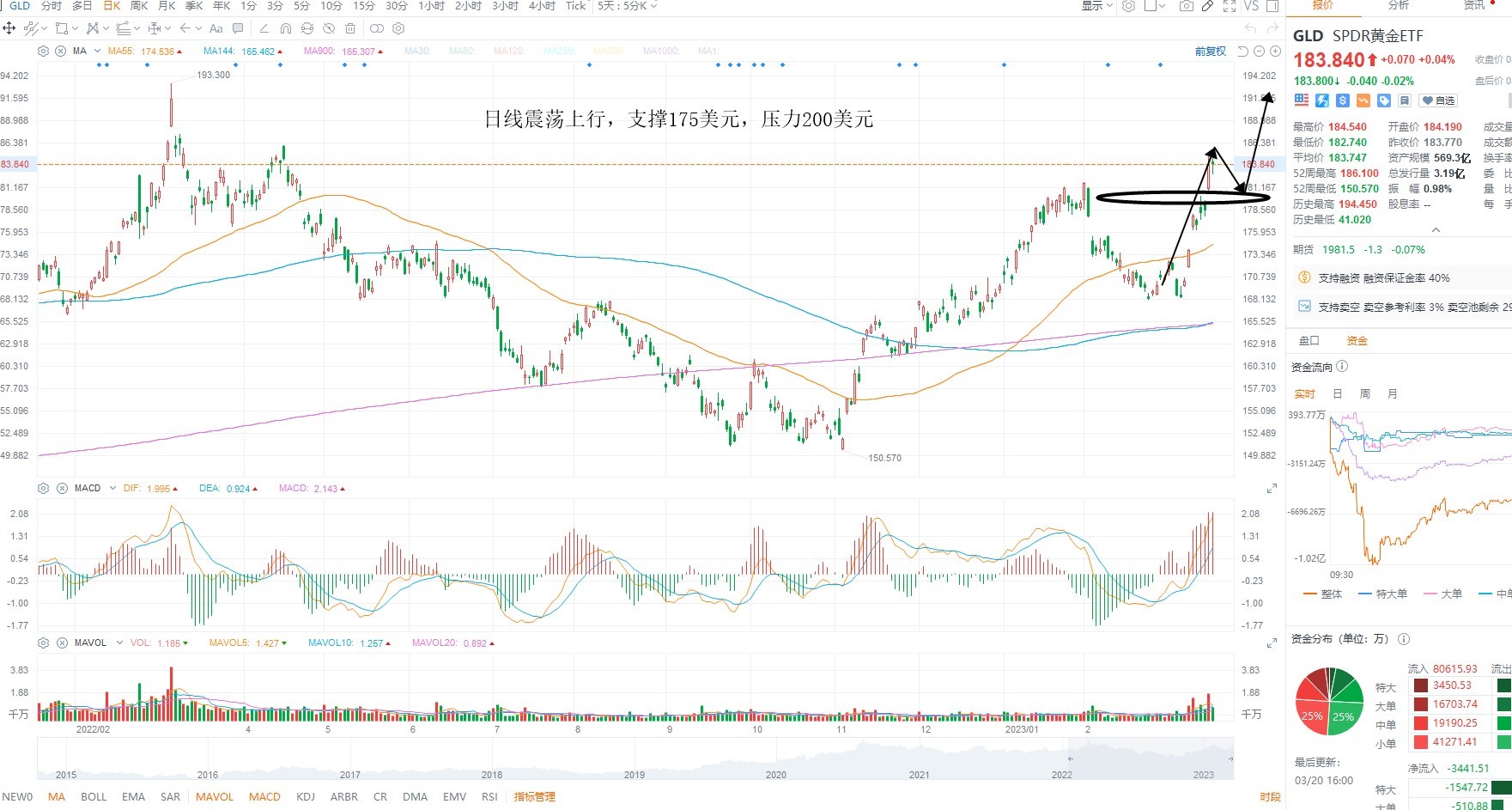1512x810 pixels.
Task: Expand the 显示 display dropdown
Action: (1096, 6)
